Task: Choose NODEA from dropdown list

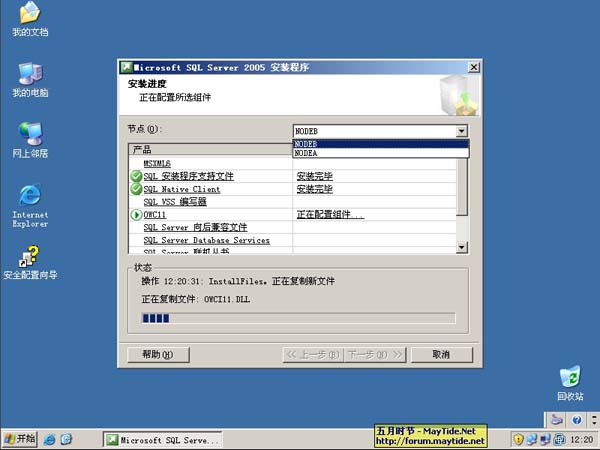Action: coord(380,153)
